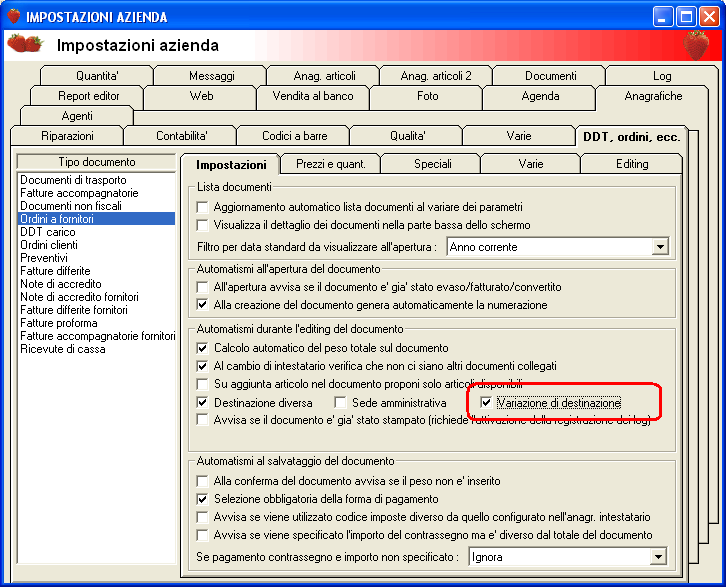Click the strawberries logo beside Impostazioni azienda

[x=25, y=43]
